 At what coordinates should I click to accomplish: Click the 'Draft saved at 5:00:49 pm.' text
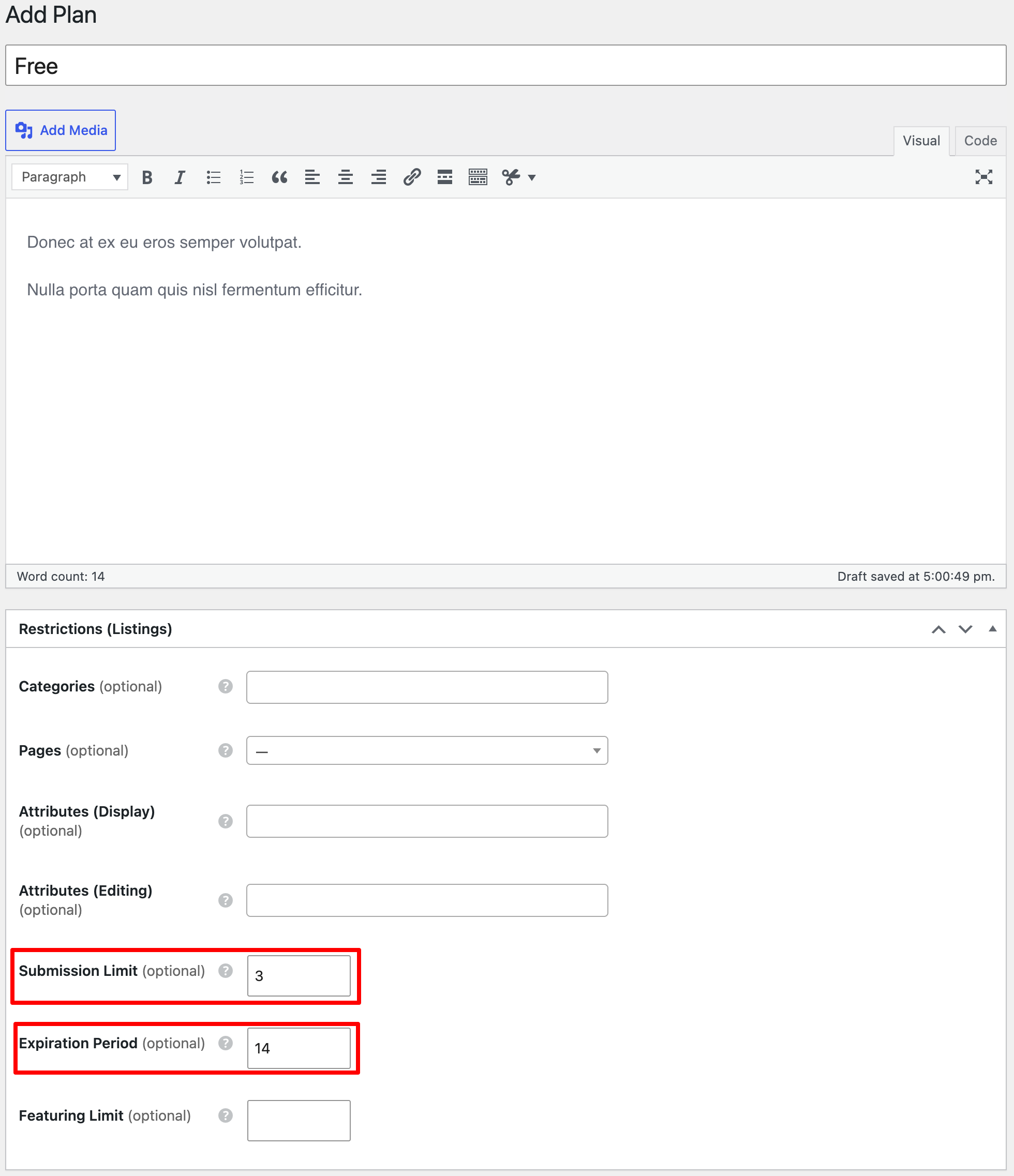(x=916, y=577)
